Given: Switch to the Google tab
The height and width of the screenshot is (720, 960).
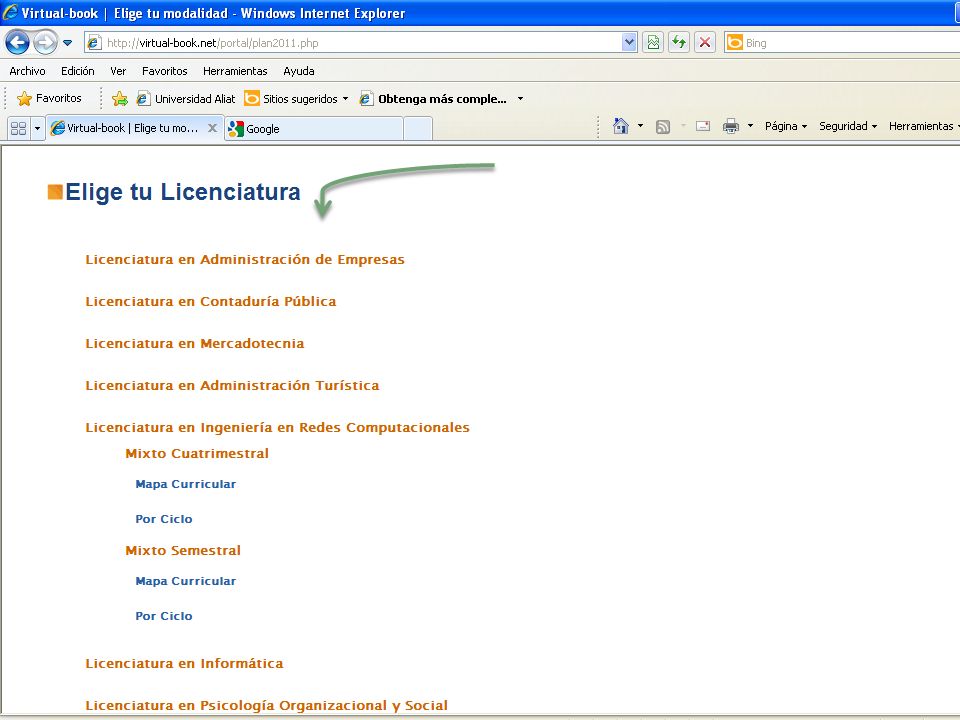Looking at the screenshot, I should (313, 129).
